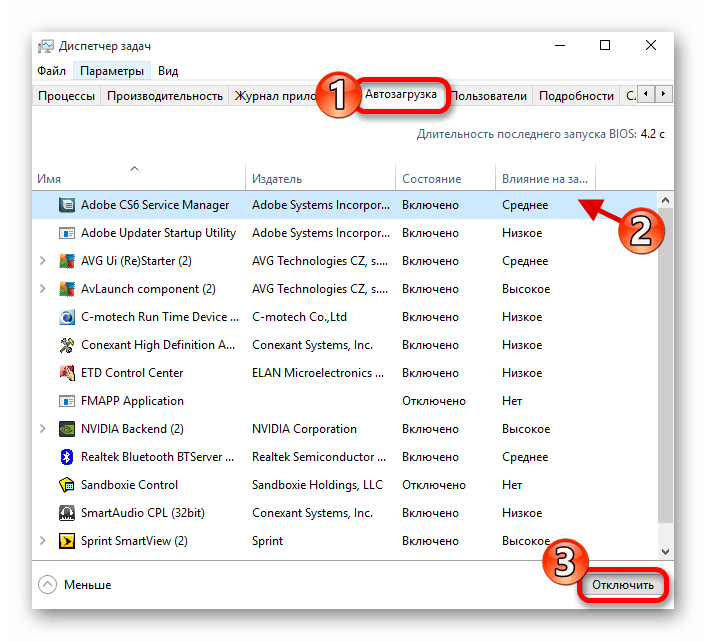Expand the Sprint SmartView group
706x641 pixels.
(43, 540)
